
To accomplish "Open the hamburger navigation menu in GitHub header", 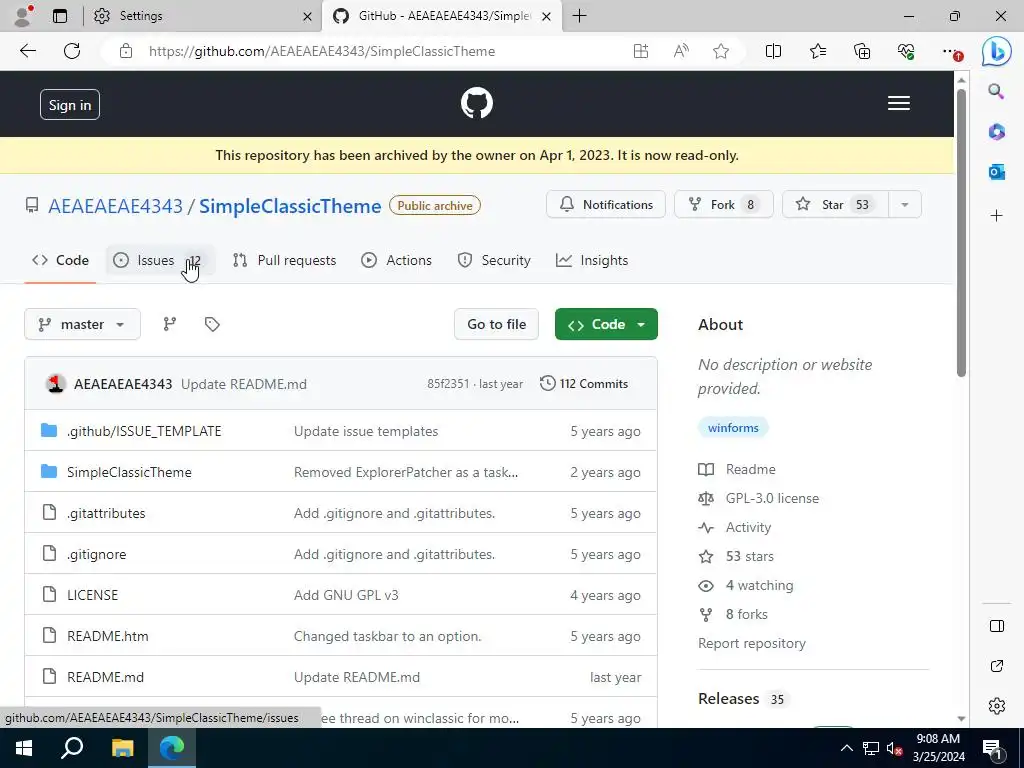I will [x=899, y=103].
